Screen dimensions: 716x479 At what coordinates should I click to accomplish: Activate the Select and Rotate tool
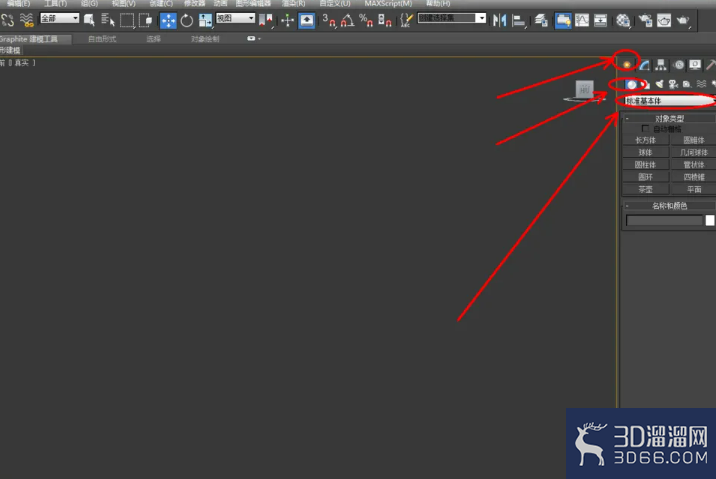click(x=187, y=21)
